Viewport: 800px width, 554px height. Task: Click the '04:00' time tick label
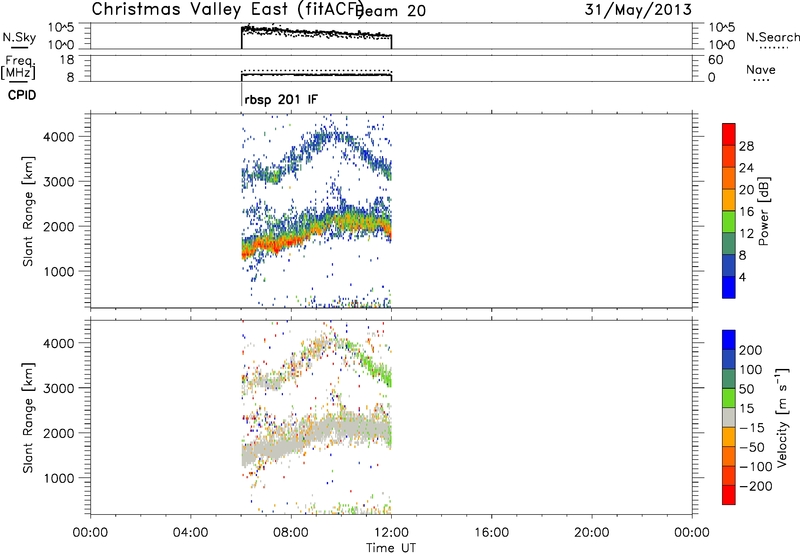pyautogui.click(x=191, y=533)
